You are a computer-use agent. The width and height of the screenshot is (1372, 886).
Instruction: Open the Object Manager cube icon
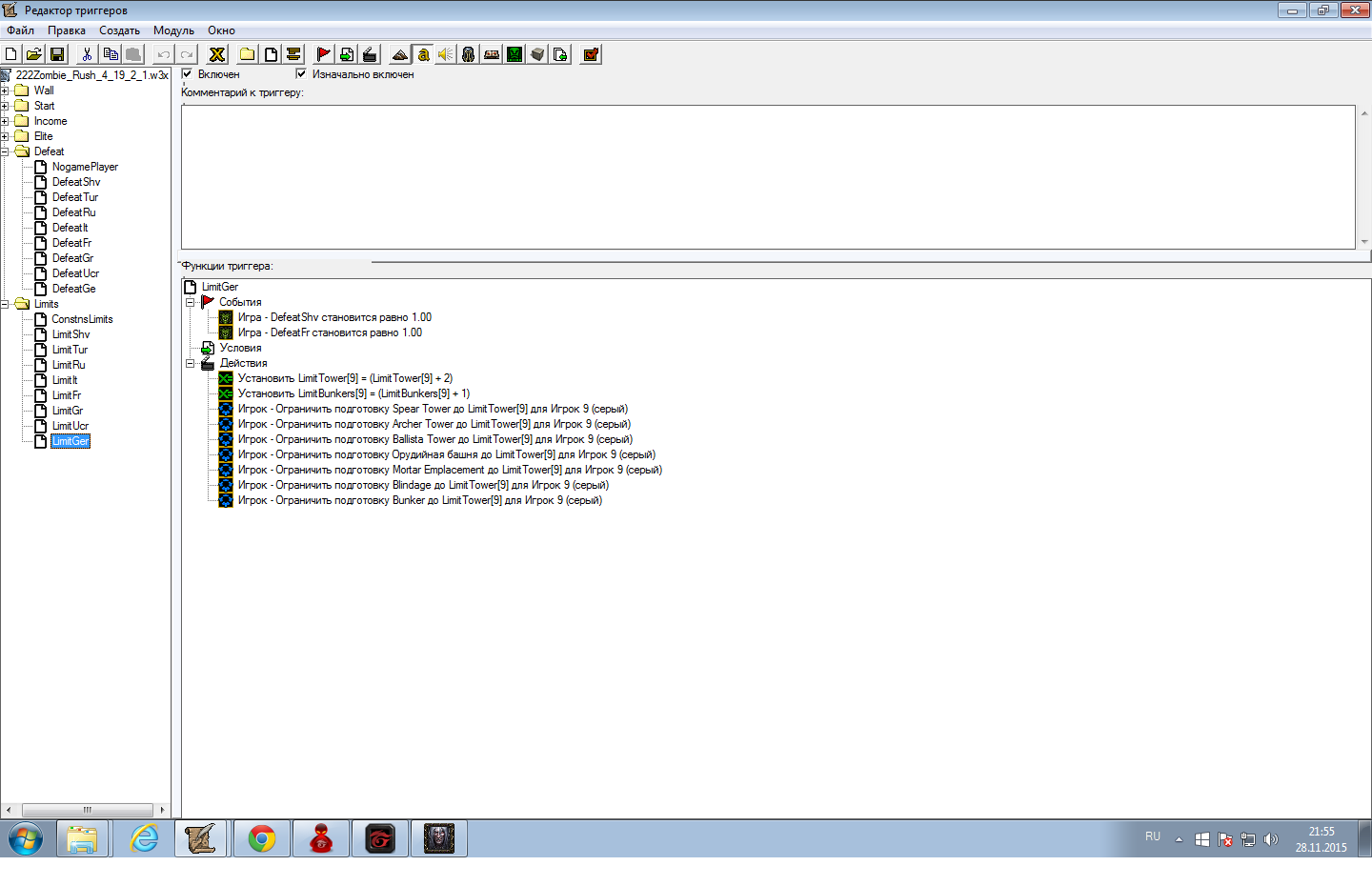coord(537,54)
